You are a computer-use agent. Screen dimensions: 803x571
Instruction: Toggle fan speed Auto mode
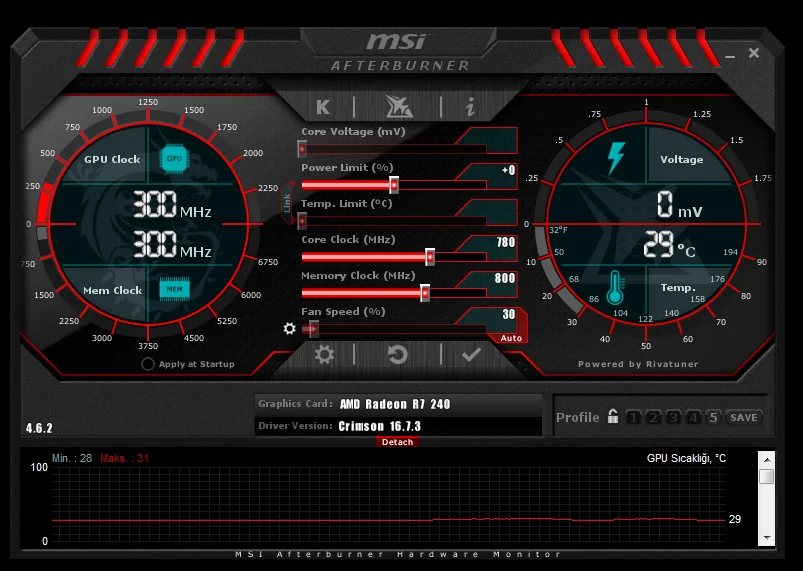tap(511, 338)
